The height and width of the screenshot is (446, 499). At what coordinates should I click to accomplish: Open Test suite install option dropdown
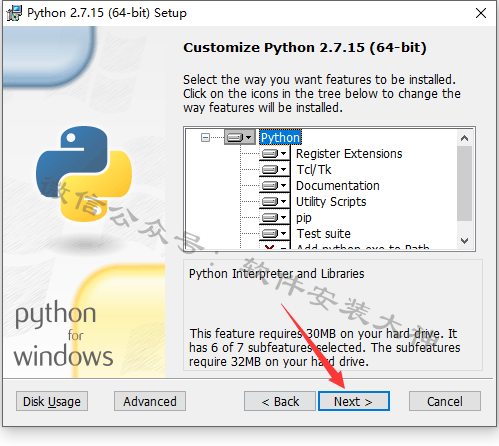[x=274, y=233]
